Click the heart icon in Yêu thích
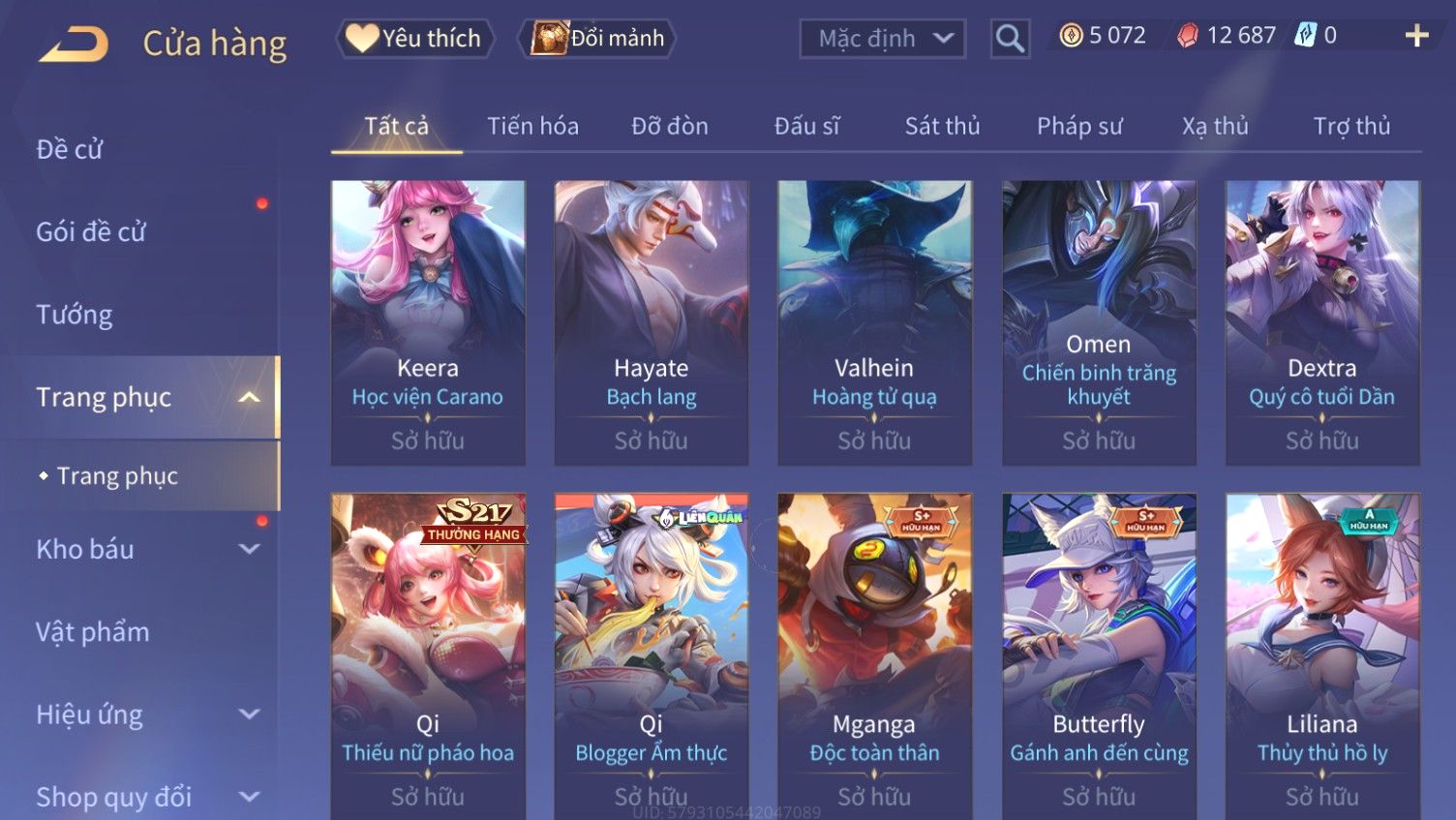Viewport: 1456px width, 820px height. pos(362,38)
